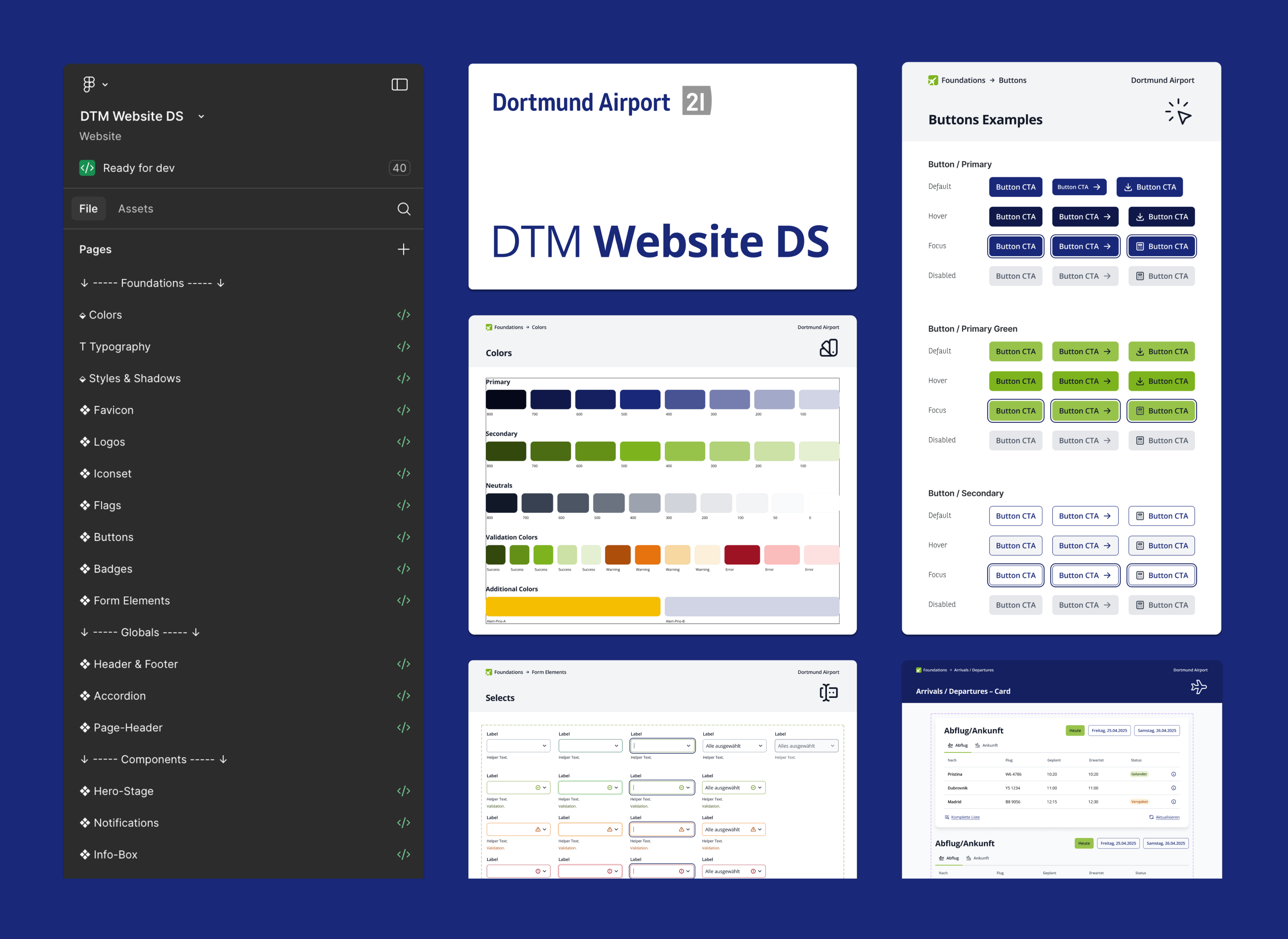Open the focused default select field

point(663,746)
